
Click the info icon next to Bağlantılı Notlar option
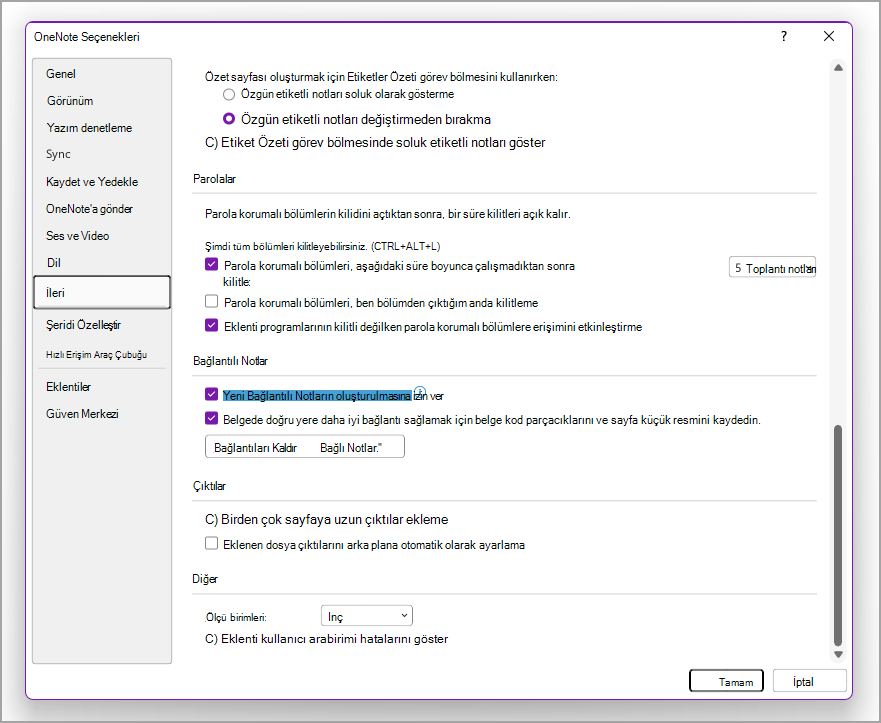coord(420,392)
